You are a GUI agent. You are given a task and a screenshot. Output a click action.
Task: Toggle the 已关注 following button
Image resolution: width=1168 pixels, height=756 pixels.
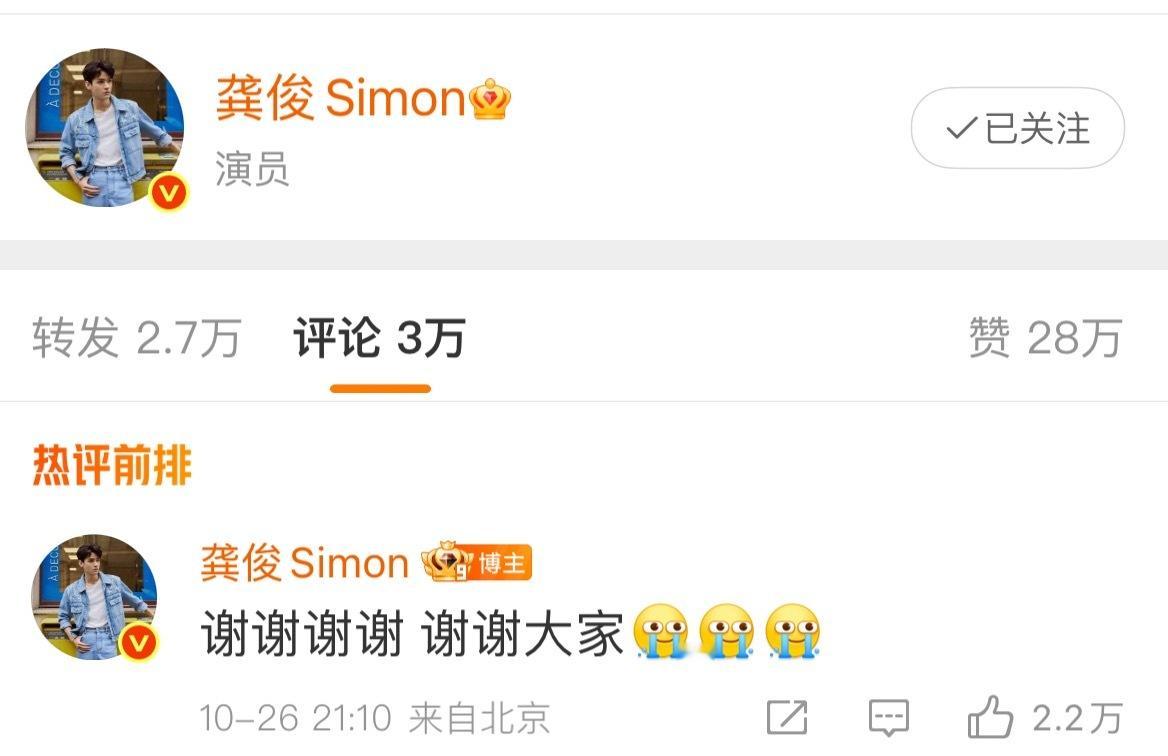1018,128
